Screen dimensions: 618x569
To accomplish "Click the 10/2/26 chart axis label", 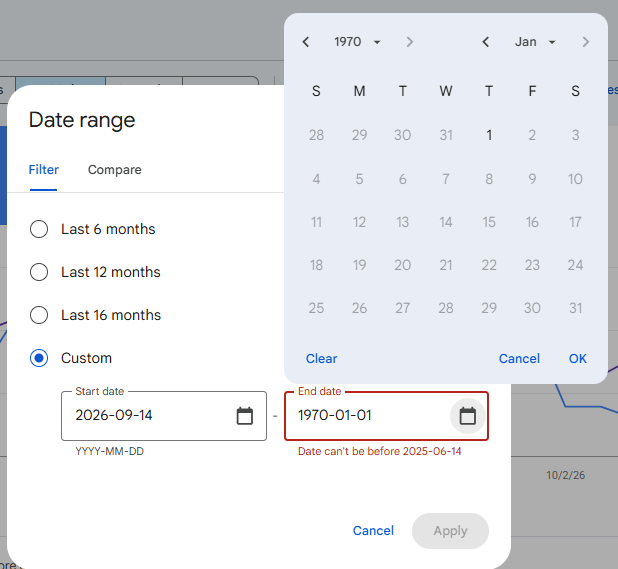I will point(566,475).
